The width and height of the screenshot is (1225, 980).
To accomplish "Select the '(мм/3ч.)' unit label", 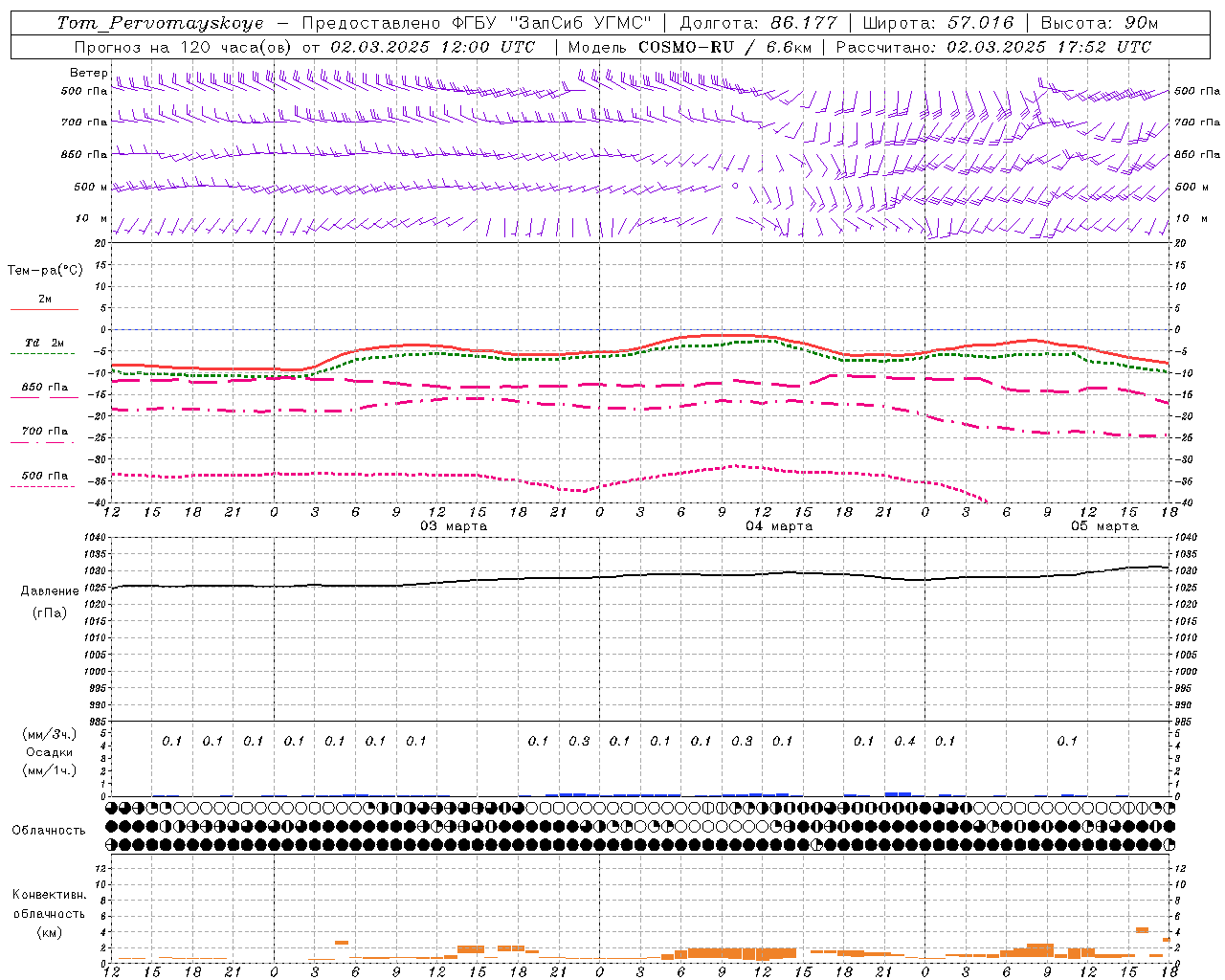I will click(x=49, y=734).
